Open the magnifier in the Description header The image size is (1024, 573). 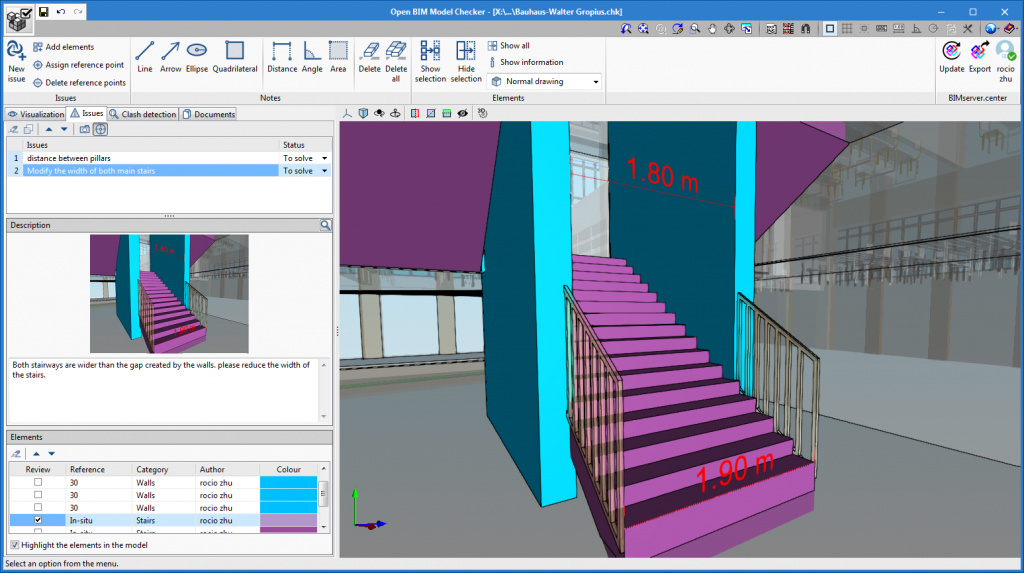coord(325,225)
